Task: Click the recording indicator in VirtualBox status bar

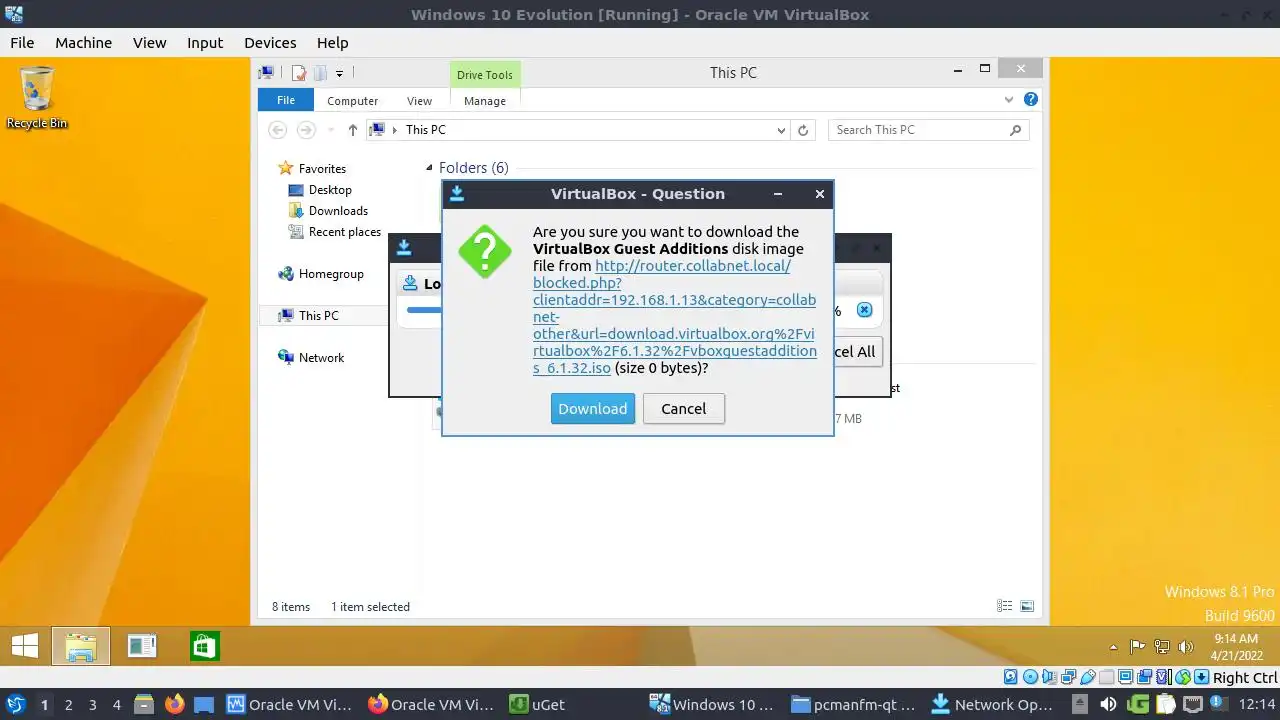Action: (1146, 677)
